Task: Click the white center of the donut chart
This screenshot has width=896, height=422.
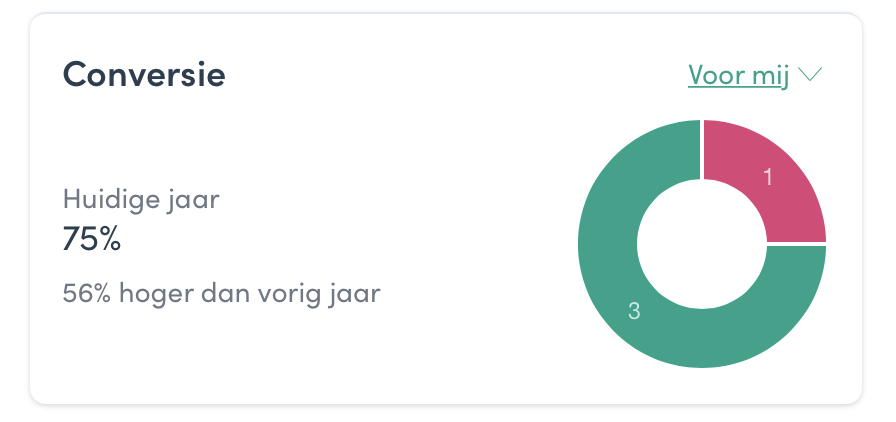Action: pos(702,244)
